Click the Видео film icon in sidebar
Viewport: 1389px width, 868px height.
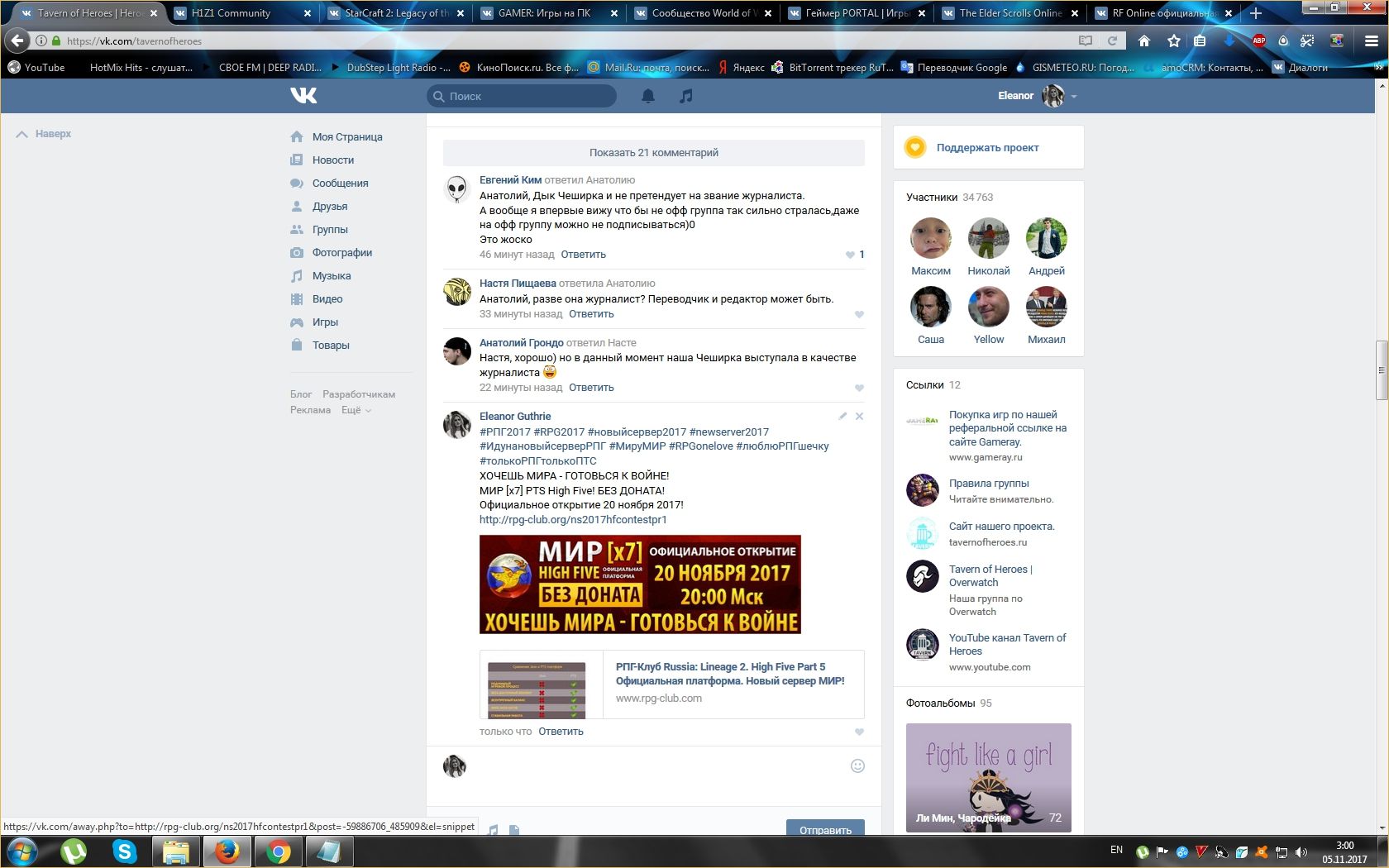pos(297,299)
